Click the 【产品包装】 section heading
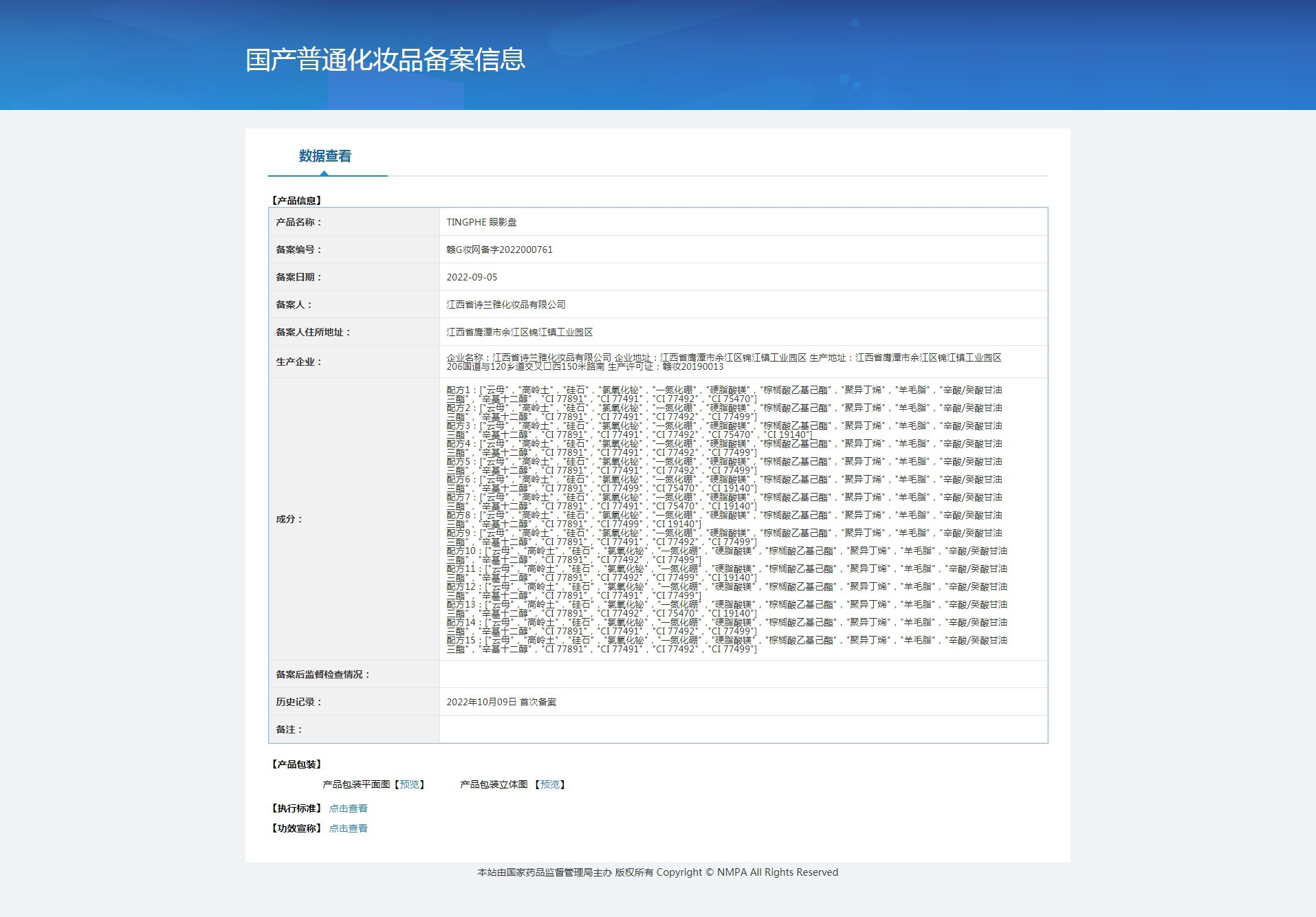Screen dimensions: 1316x917 (297, 764)
